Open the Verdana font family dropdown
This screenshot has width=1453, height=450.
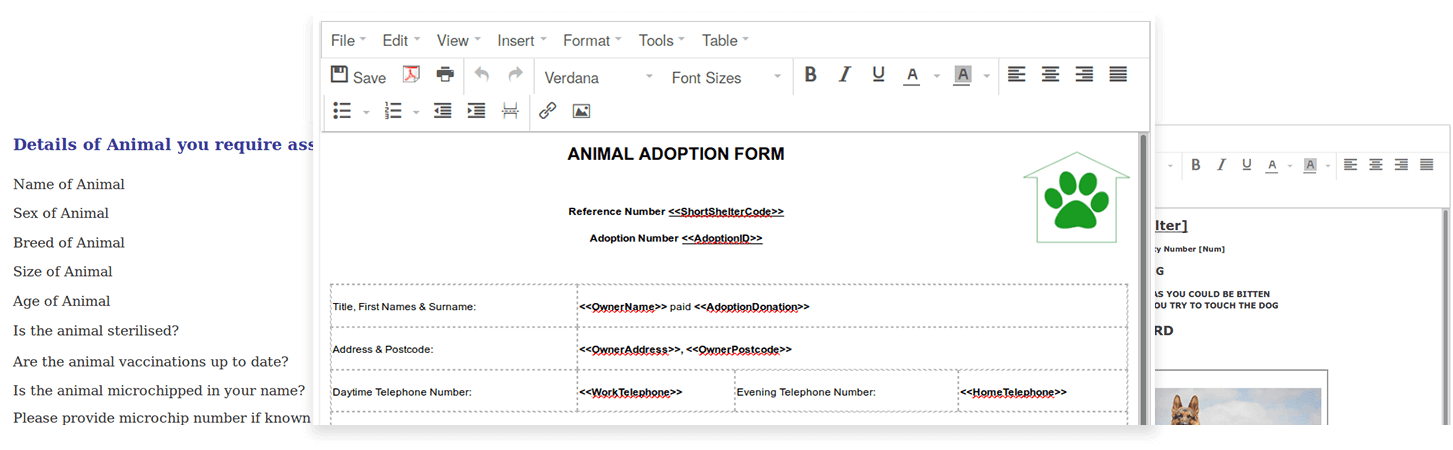point(598,77)
